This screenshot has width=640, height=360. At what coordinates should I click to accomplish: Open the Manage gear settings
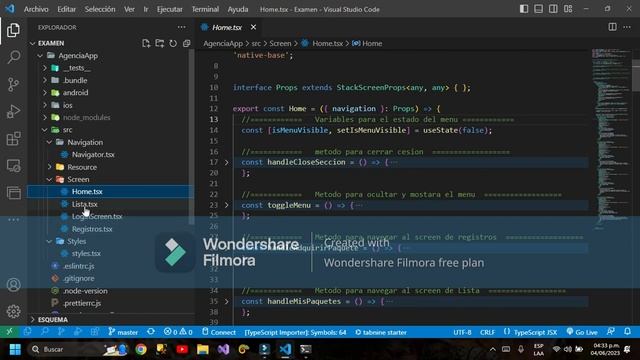click(13, 311)
